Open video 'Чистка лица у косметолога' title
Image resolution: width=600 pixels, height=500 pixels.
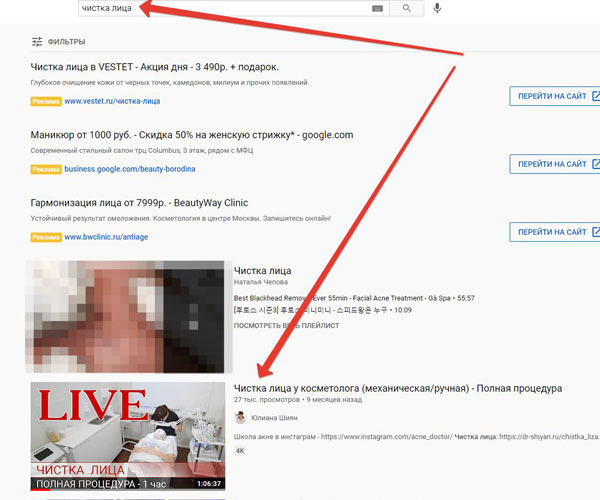tap(398, 389)
